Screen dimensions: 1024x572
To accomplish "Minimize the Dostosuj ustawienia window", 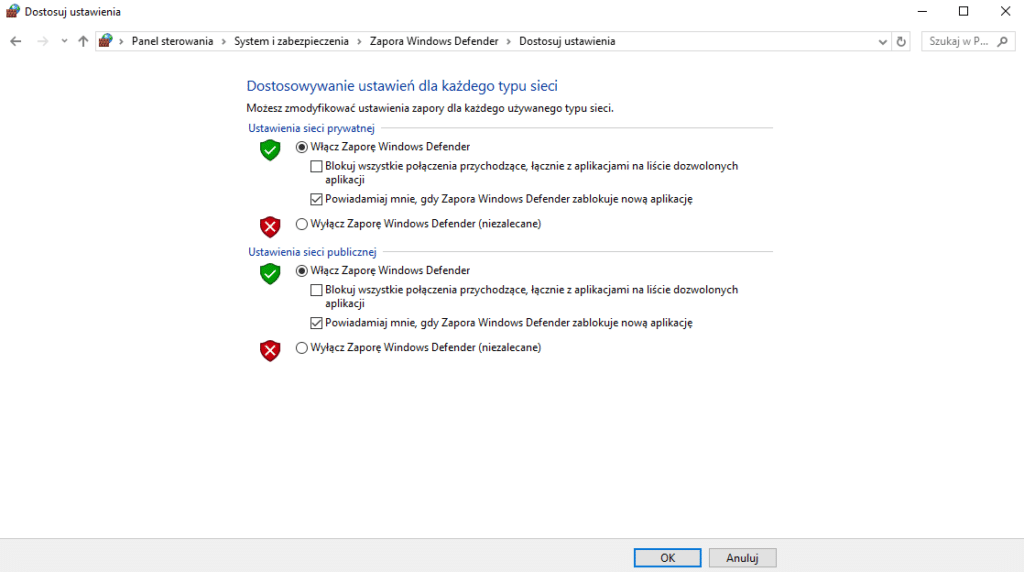I will click(x=922, y=11).
